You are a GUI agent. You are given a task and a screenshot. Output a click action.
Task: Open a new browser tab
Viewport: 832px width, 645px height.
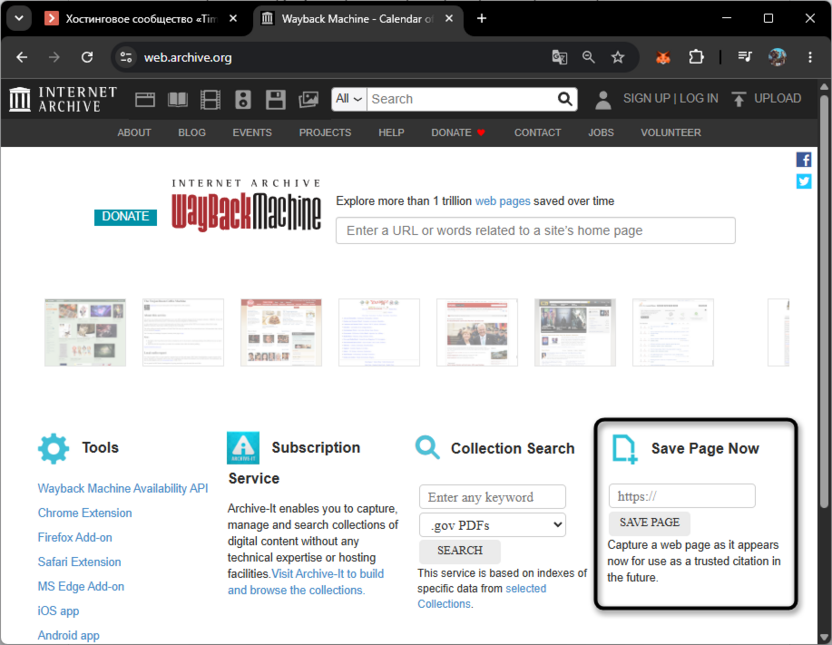(x=481, y=19)
